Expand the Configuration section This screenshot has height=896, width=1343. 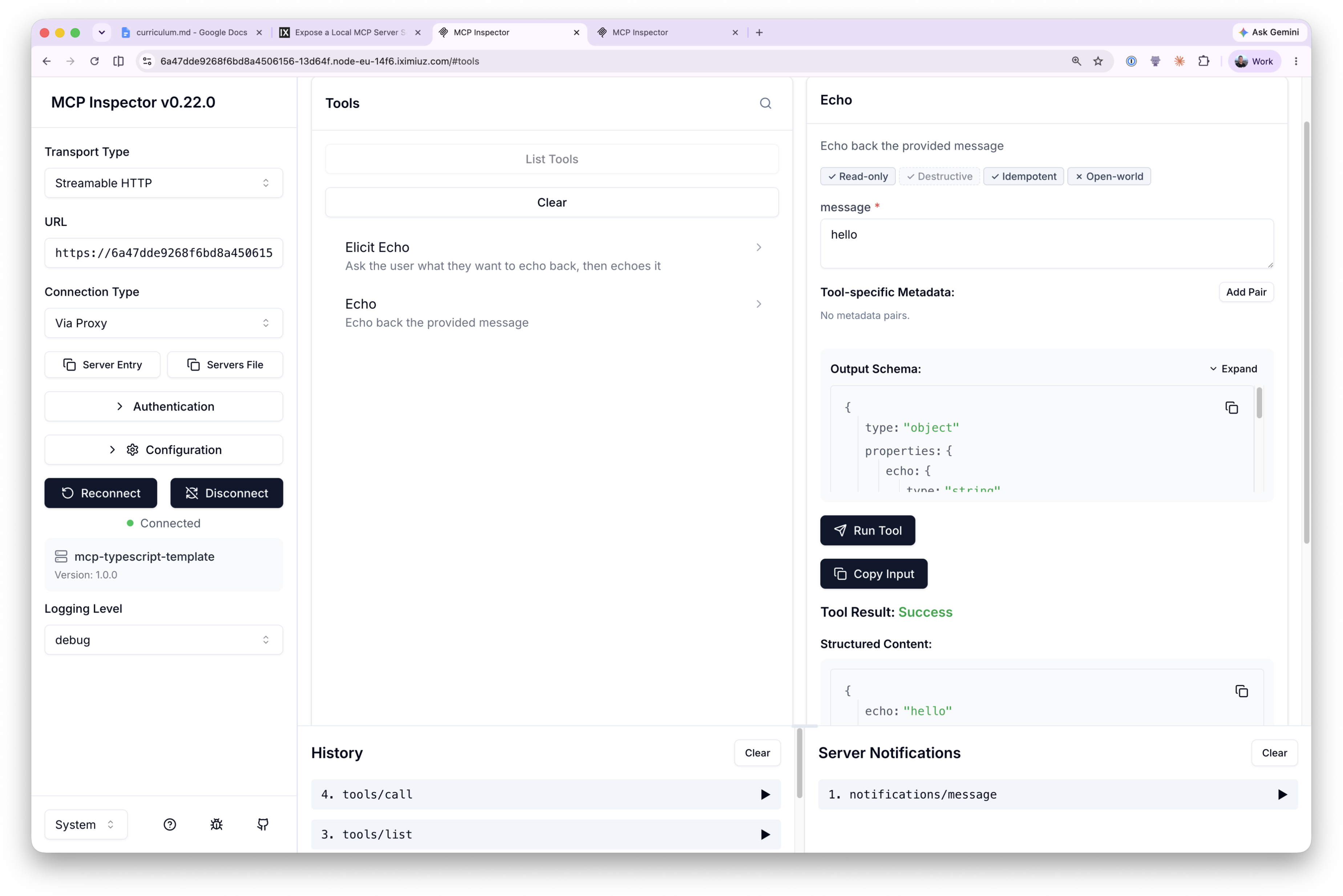[163, 450]
